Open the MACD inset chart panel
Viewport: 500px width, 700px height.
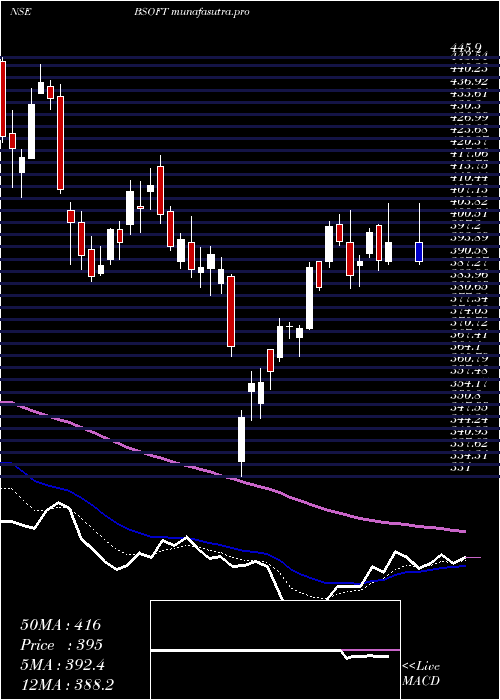pos(275,650)
